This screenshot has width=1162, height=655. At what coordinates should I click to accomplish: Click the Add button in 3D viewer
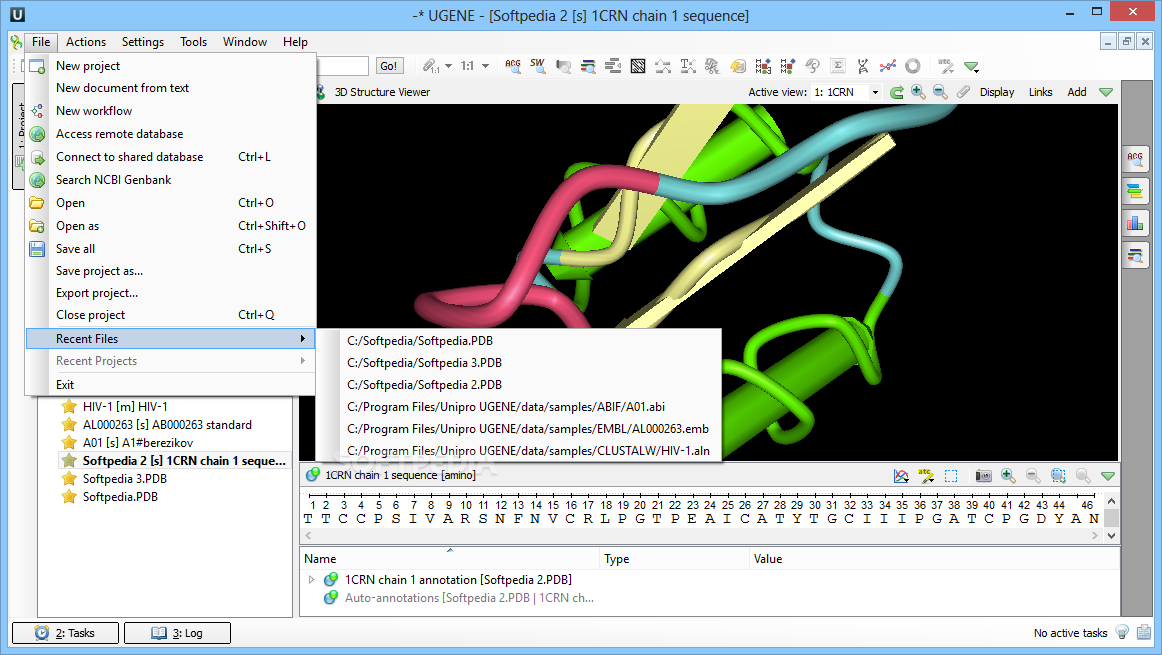[x=1077, y=92]
